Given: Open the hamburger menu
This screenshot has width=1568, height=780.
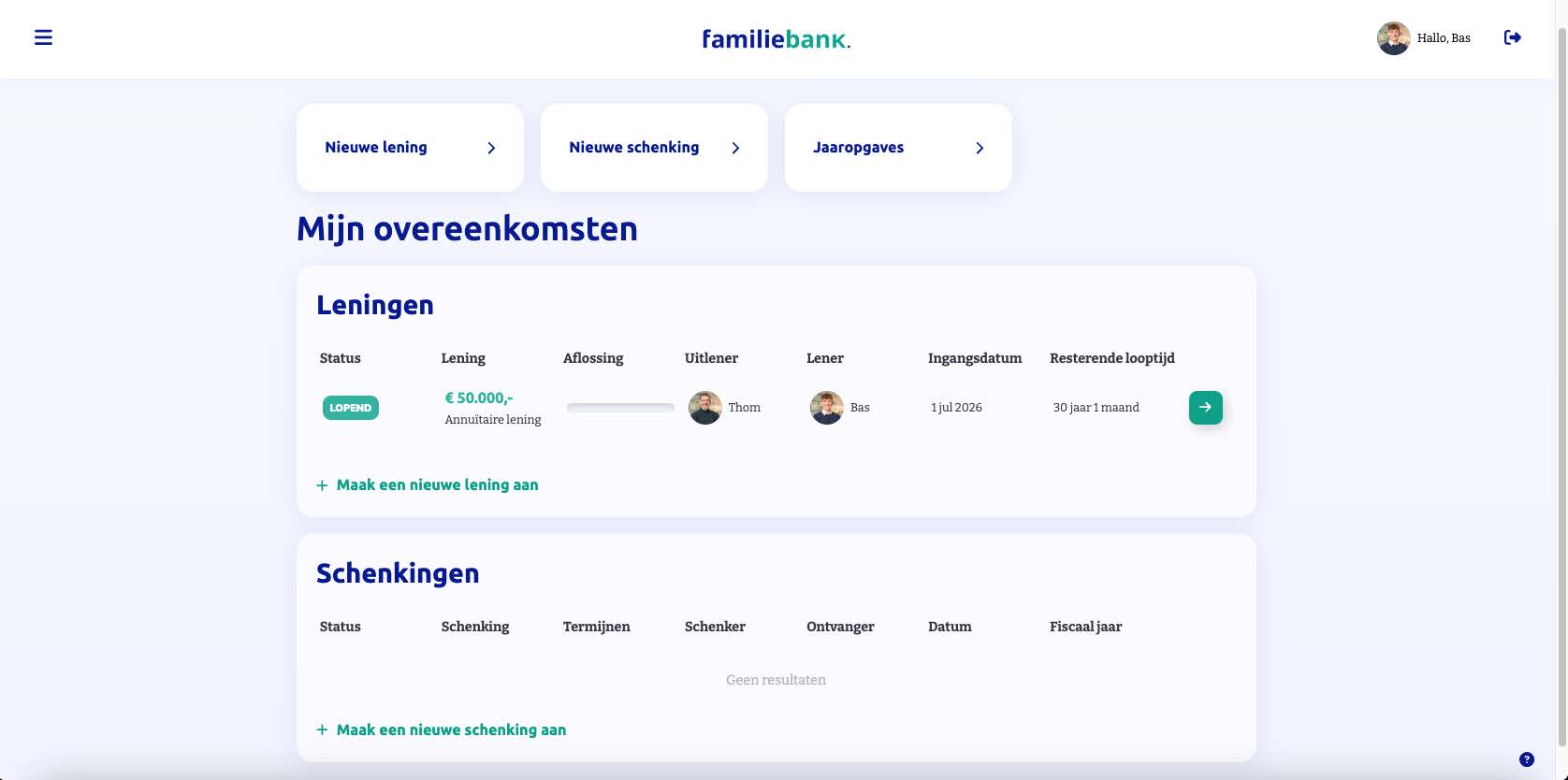Looking at the screenshot, I should 43,37.
